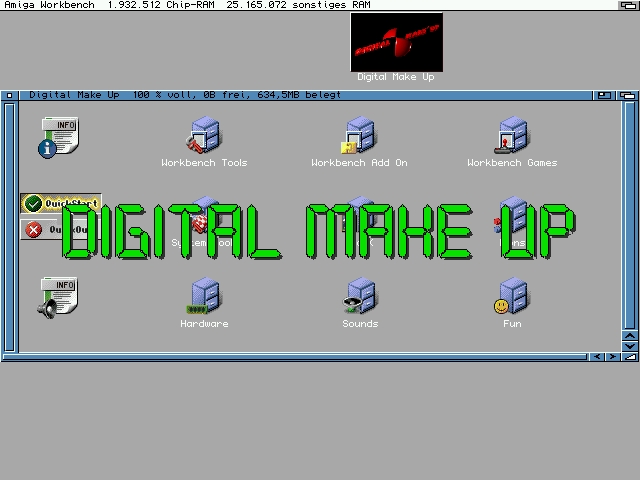This screenshot has height=480, width=640.
Task: Click the window close gadget of Digital Make Up
Action: point(9,95)
